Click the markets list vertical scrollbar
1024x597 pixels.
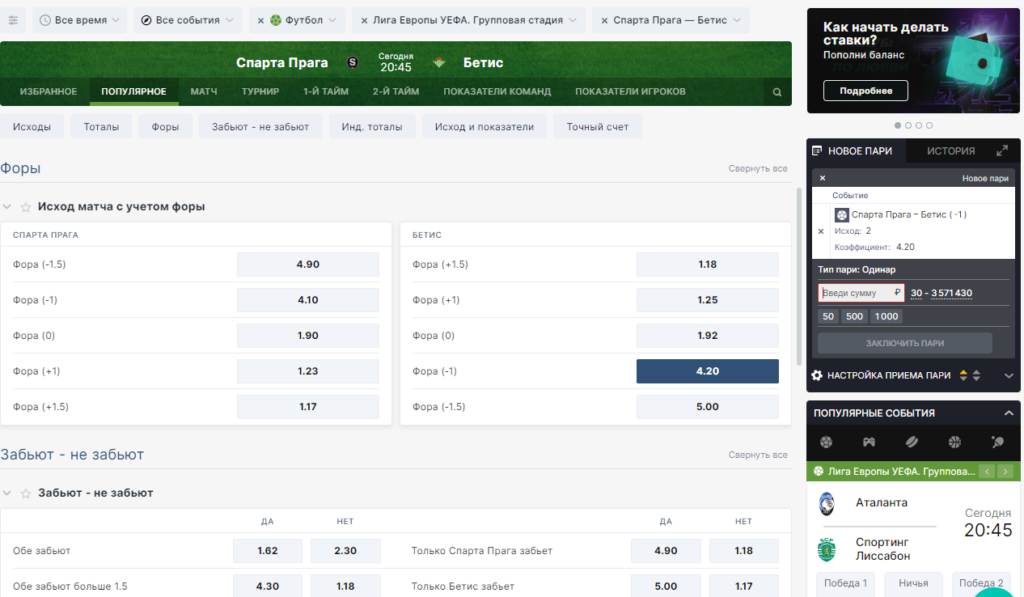coord(798,277)
